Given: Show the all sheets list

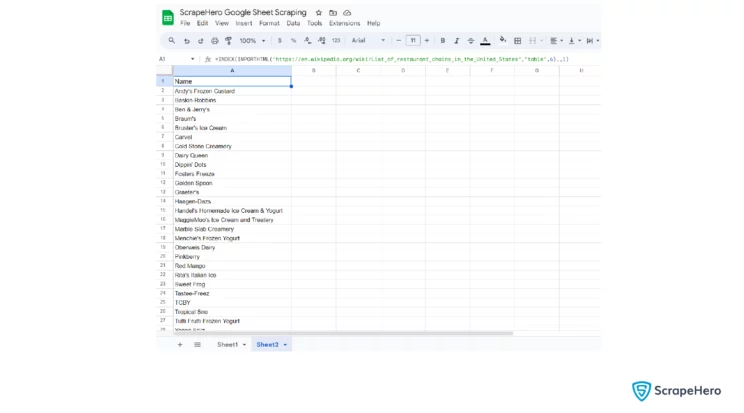Looking at the screenshot, I should coord(197,345).
